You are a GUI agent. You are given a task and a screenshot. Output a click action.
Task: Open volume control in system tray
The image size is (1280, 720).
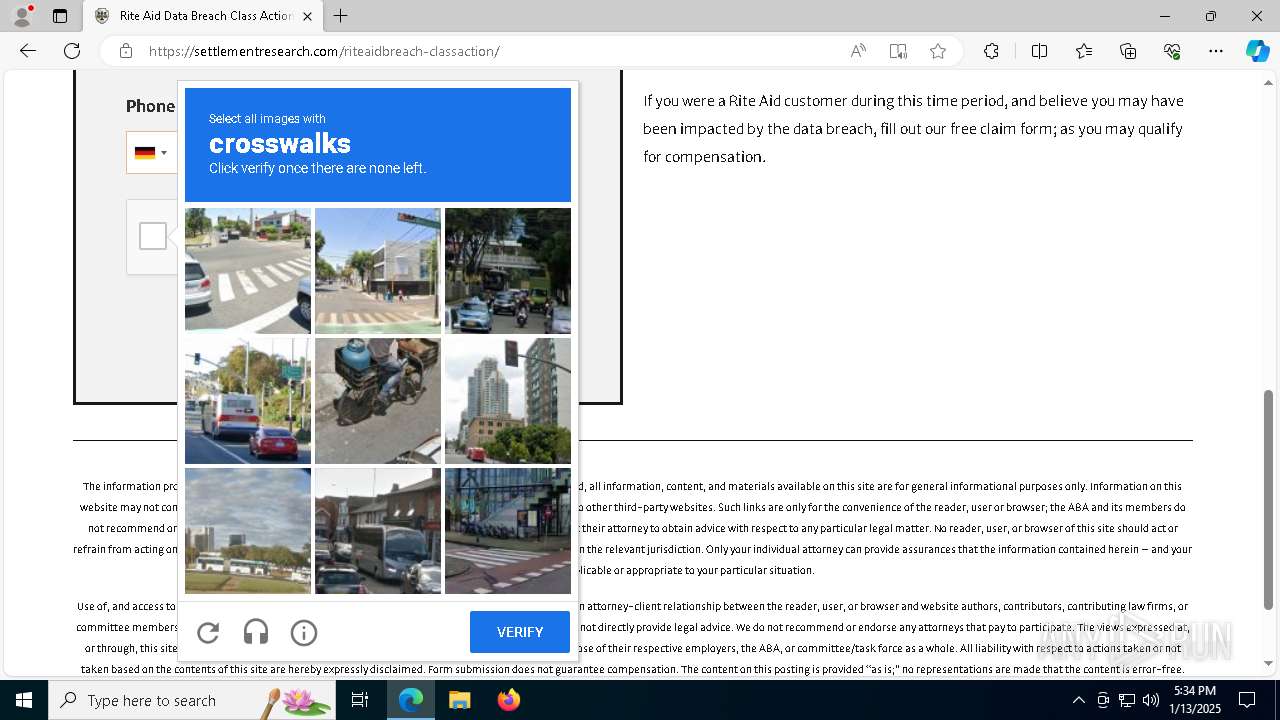[x=1150, y=700]
